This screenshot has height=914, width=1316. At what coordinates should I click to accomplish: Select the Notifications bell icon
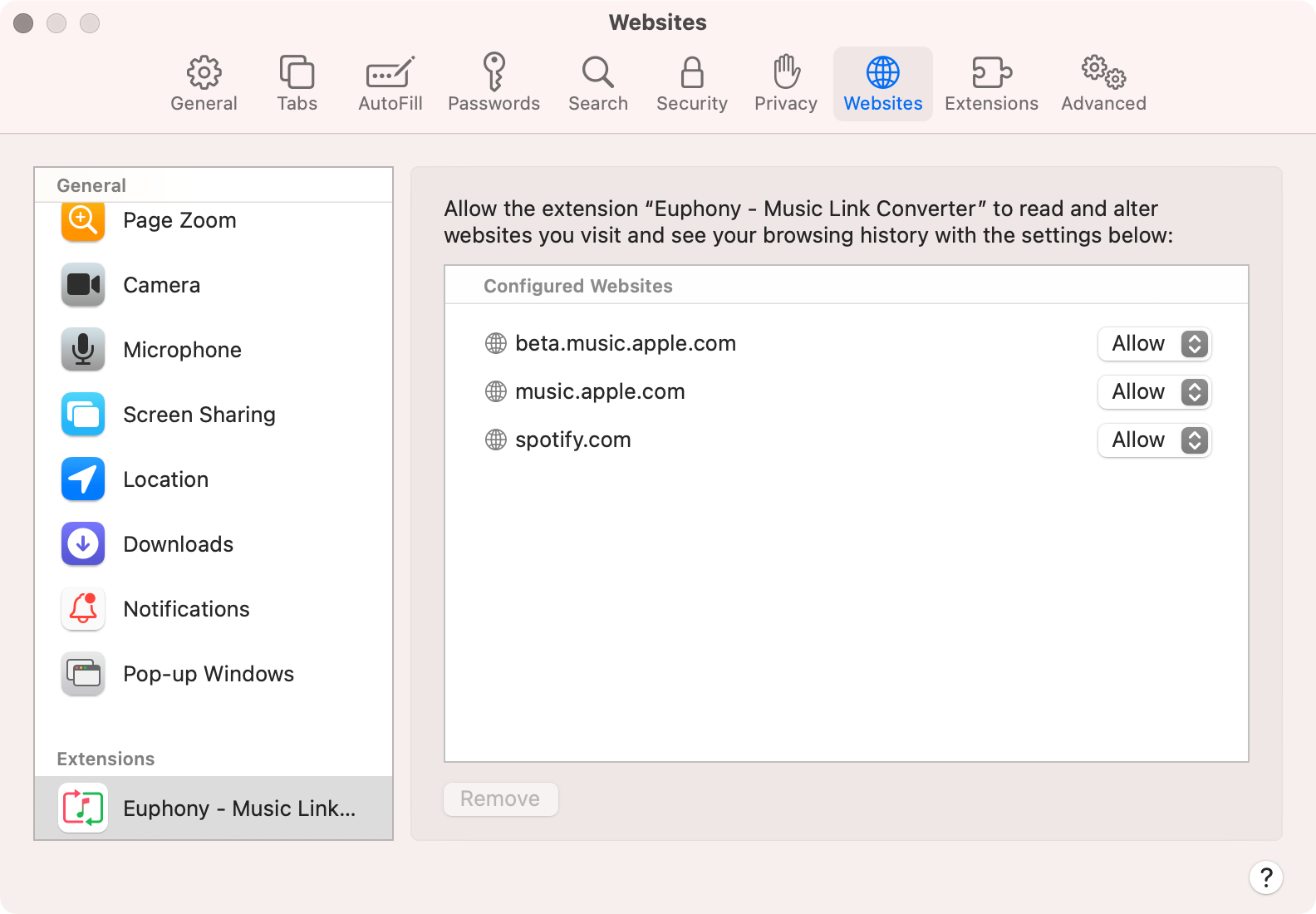(83, 609)
